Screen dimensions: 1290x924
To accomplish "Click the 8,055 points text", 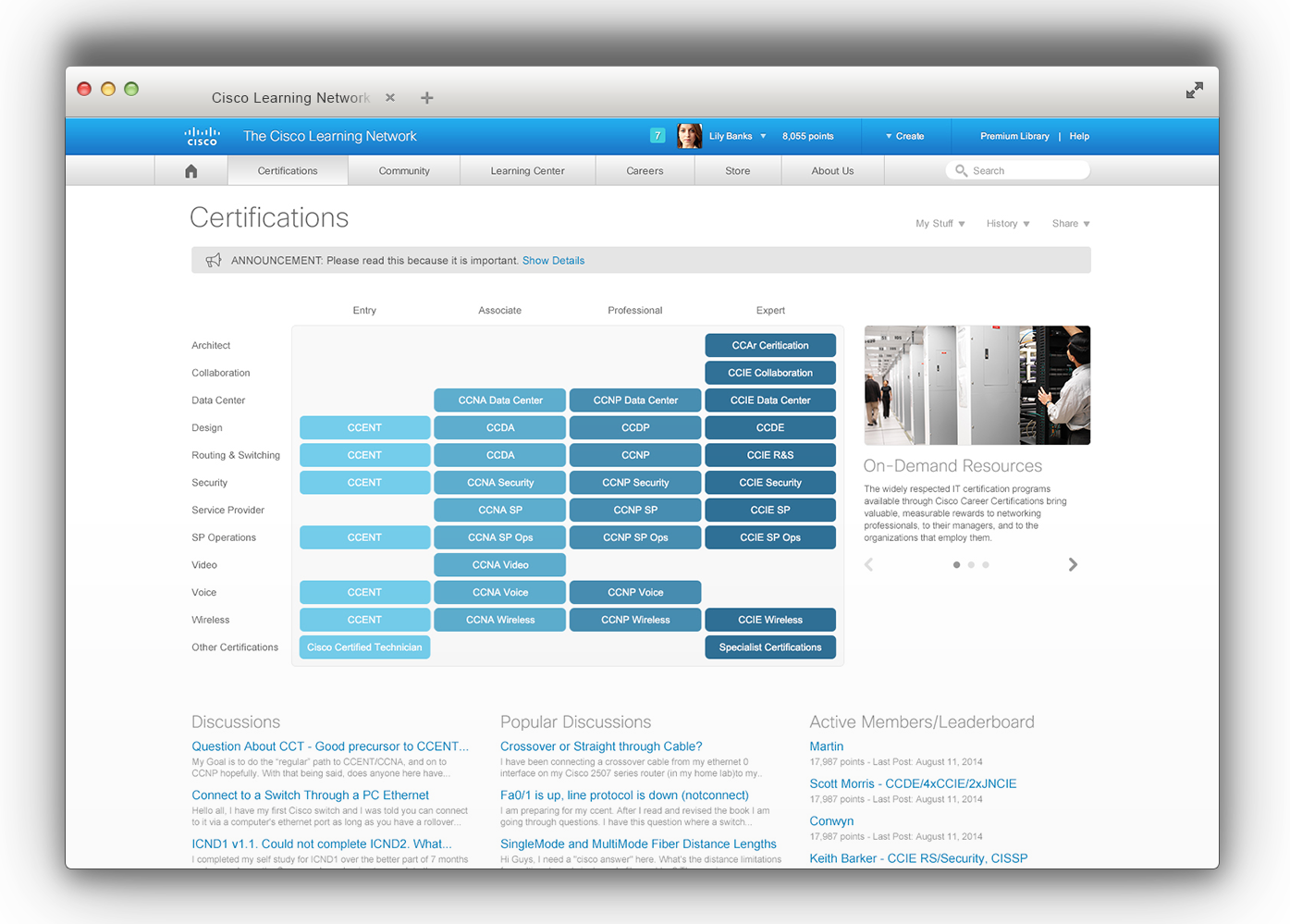I will [x=808, y=136].
